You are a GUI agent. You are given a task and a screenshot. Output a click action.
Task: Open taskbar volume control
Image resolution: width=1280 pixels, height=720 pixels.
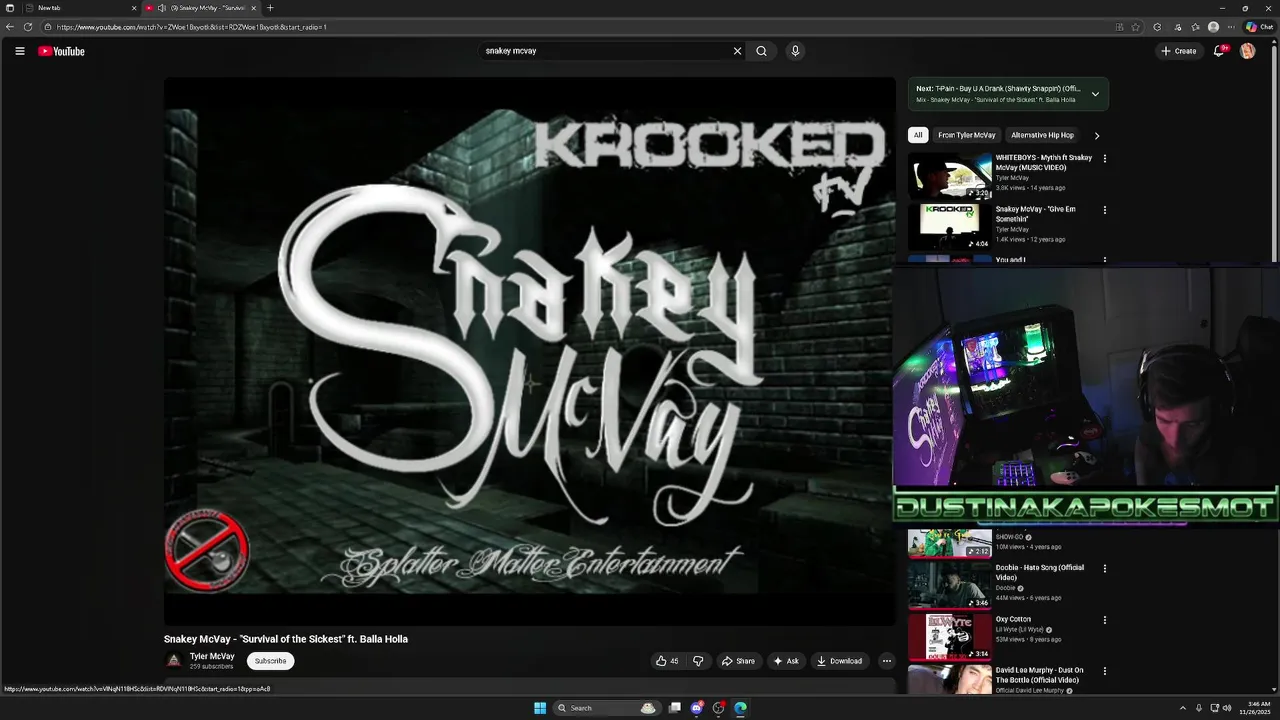point(1227,708)
